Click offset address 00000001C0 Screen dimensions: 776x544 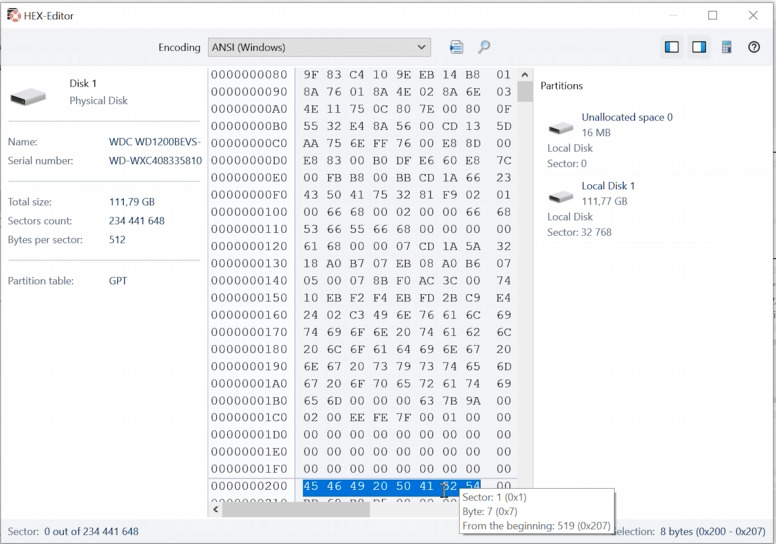click(249, 417)
